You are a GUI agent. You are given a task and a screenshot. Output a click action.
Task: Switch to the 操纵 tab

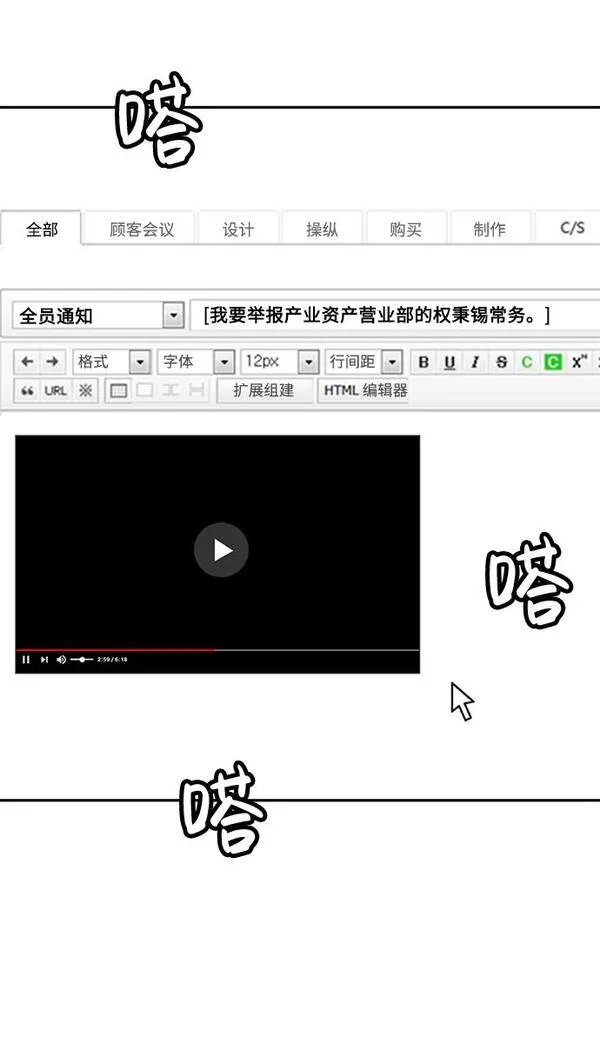click(321, 229)
